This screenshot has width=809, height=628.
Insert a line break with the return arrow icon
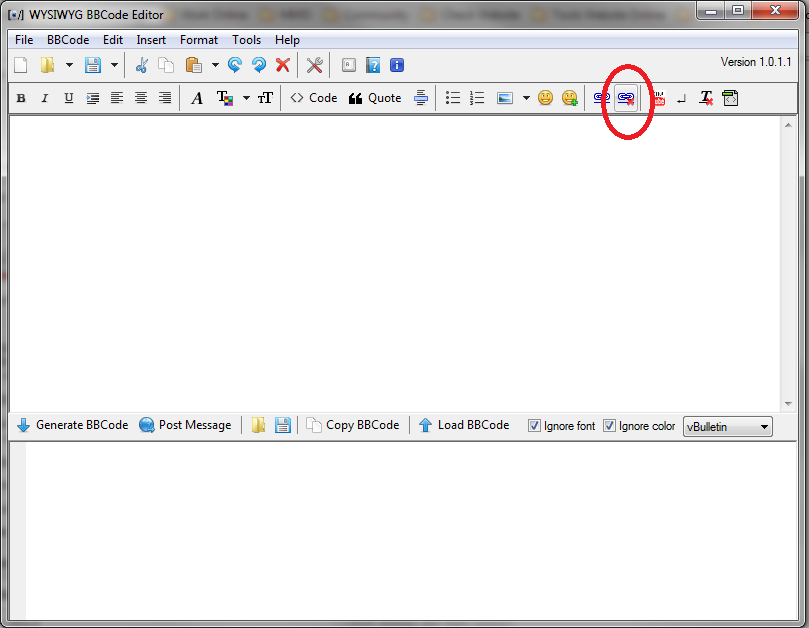pyautogui.click(x=682, y=99)
